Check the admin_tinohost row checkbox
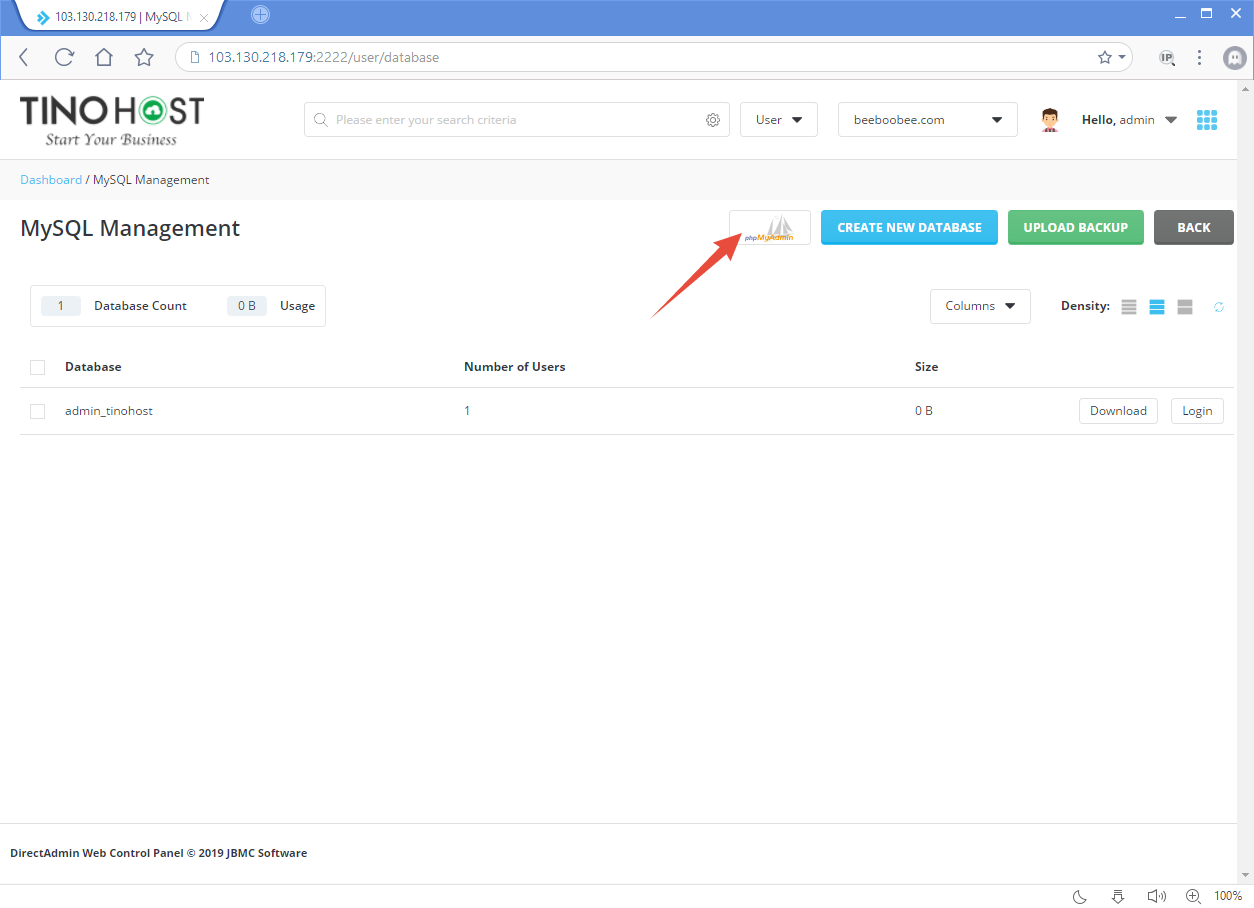Viewport: 1254px width, 908px height. 37,410
